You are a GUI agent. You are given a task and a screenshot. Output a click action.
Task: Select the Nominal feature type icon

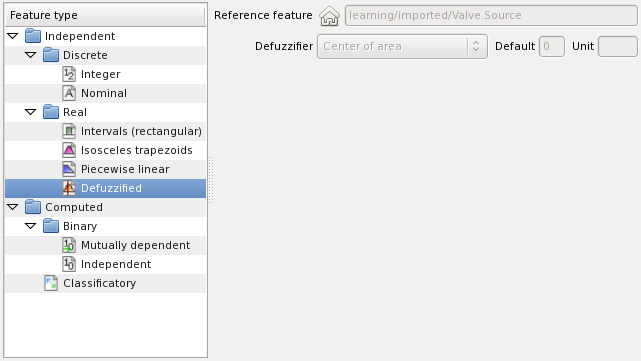pos(69,93)
